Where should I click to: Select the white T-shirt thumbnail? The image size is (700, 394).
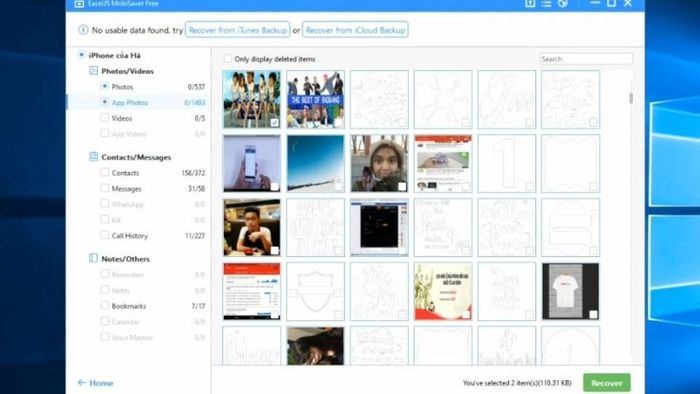tap(571, 291)
